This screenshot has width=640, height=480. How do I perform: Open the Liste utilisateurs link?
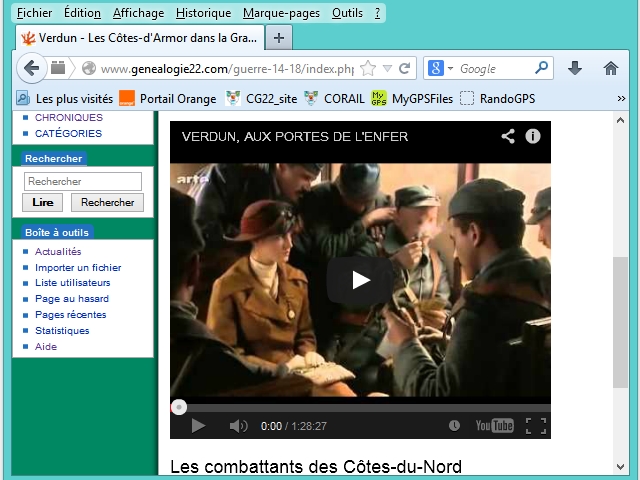coord(73,282)
